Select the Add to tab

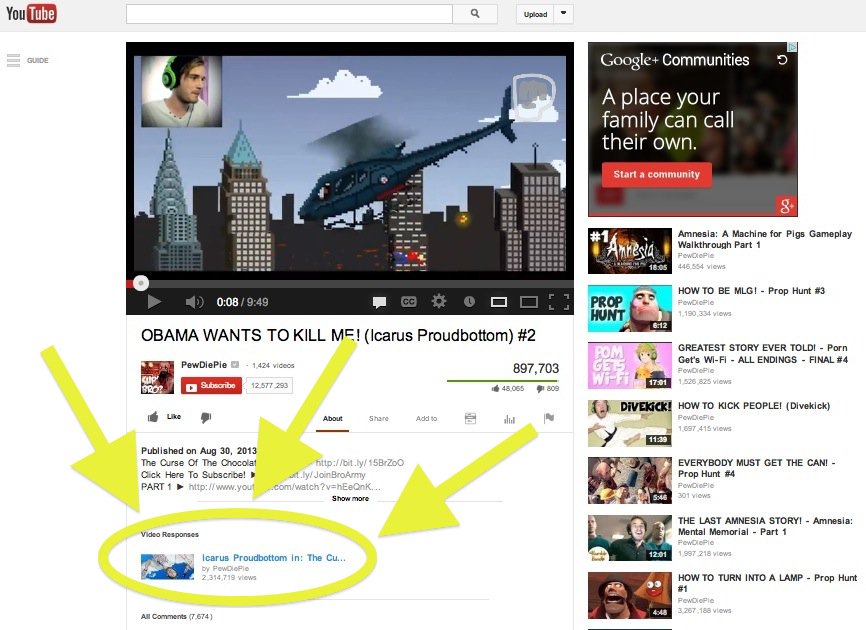(x=426, y=419)
